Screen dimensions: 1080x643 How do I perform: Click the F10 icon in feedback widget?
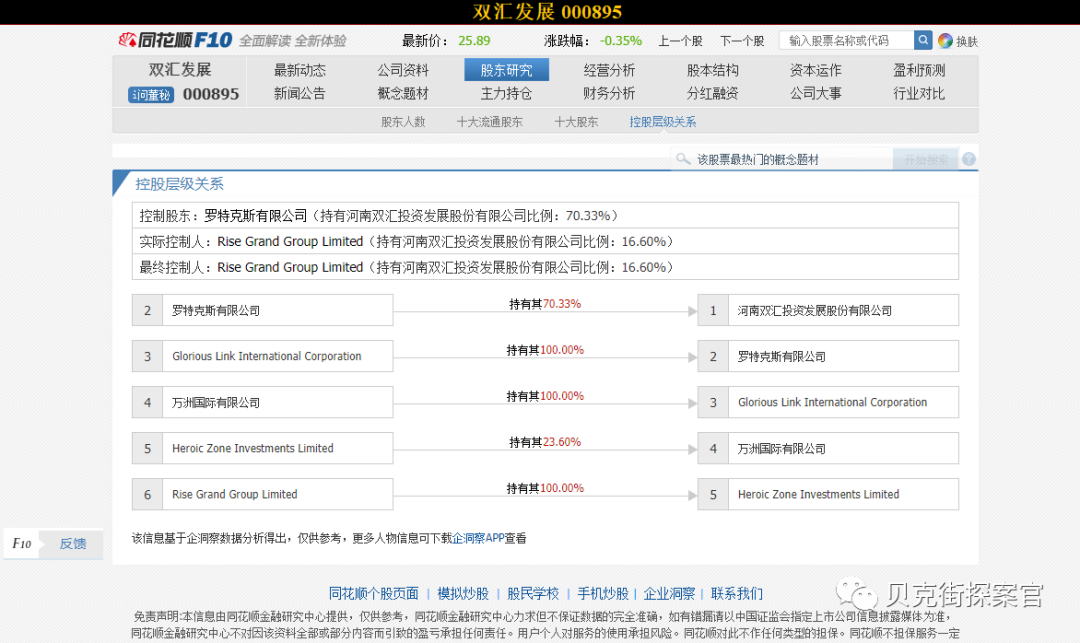[22, 544]
